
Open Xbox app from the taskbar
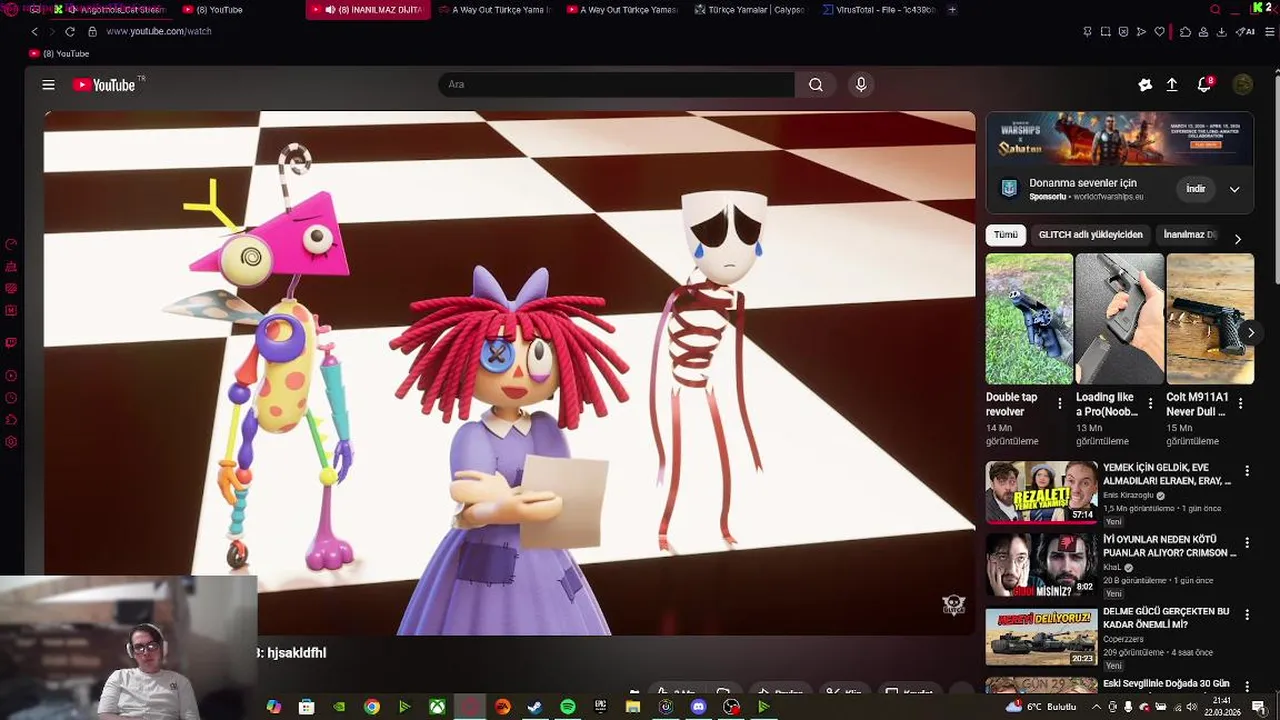(x=437, y=707)
